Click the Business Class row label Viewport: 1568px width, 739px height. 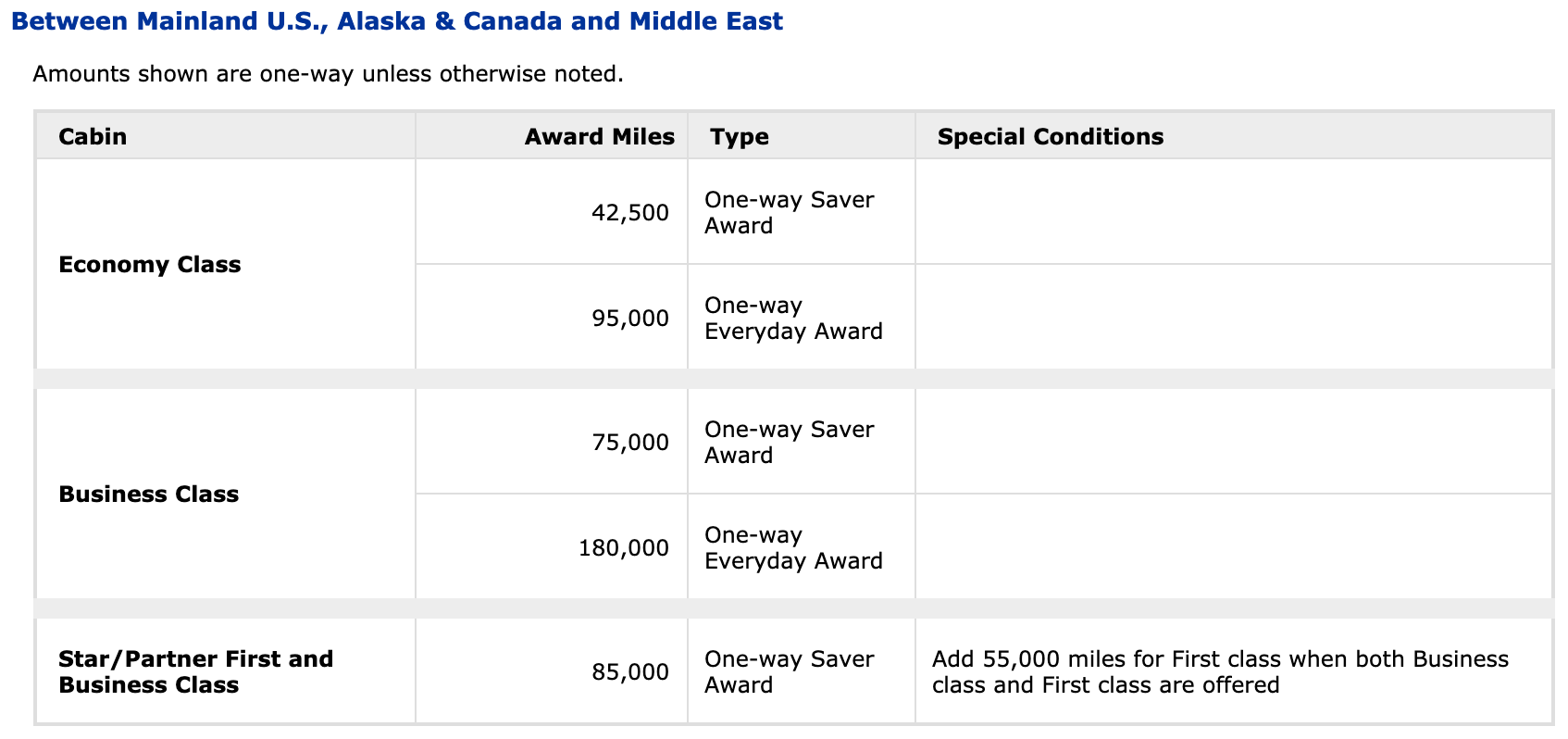(148, 495)
